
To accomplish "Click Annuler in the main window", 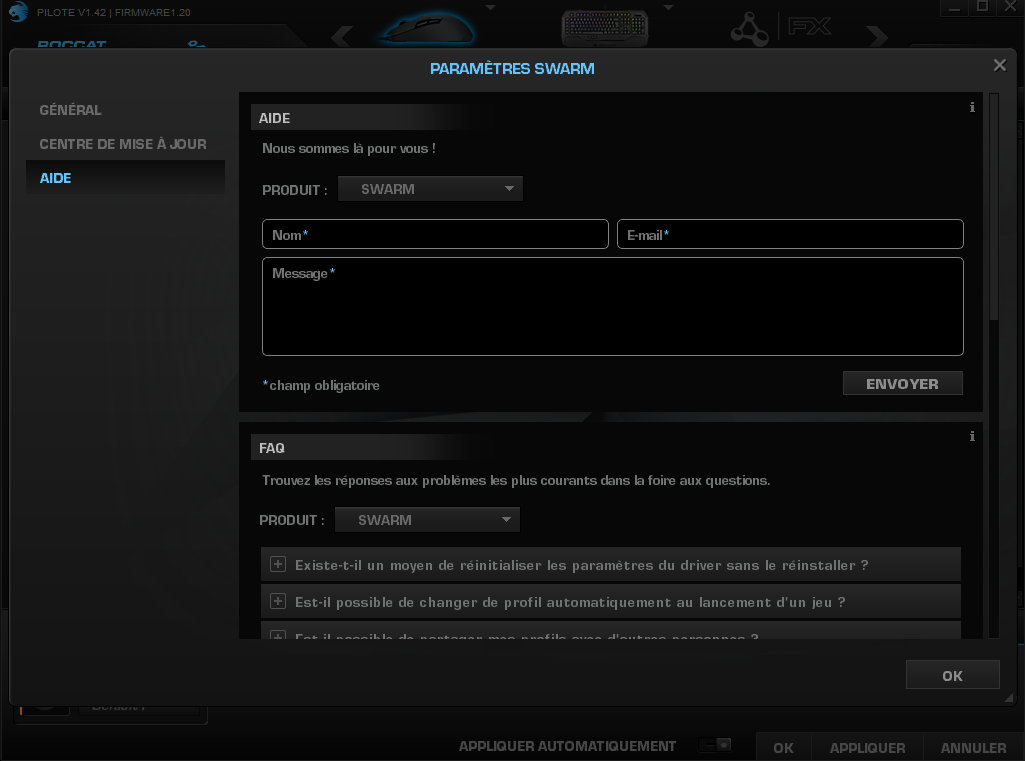I will [x=973, y=747].
